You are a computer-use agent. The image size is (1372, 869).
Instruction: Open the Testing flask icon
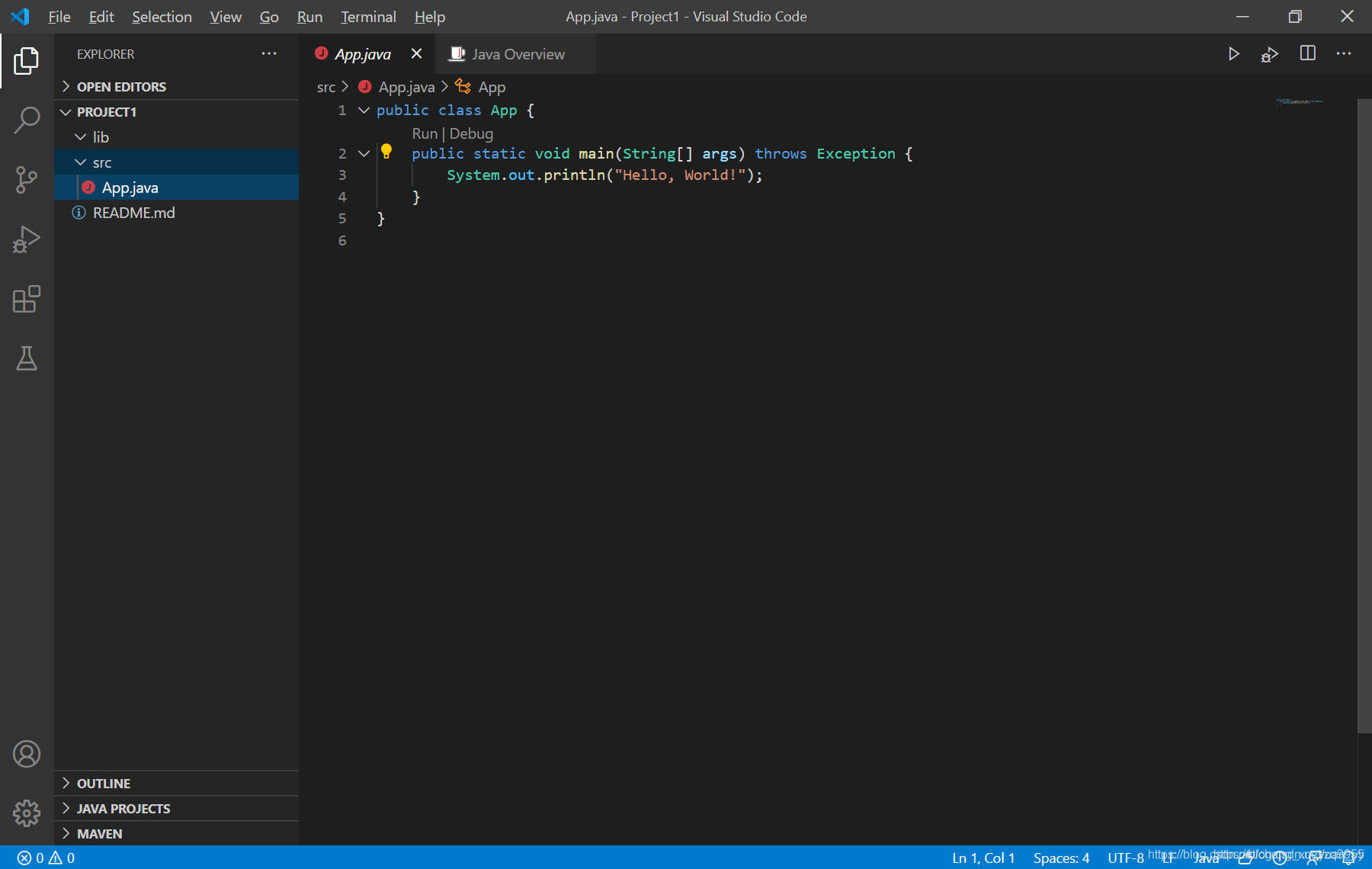pyautogui.click(x=27, y=358)
